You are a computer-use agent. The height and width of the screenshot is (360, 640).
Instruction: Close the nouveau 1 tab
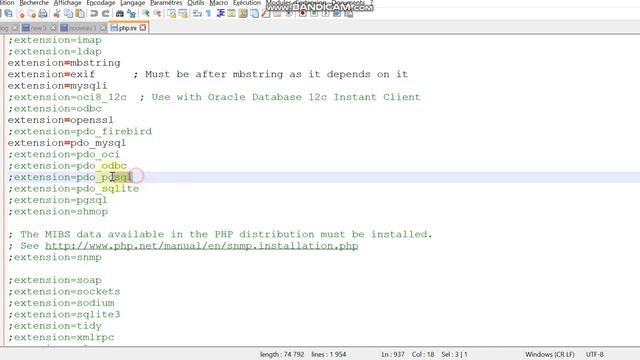coord(103,28)
